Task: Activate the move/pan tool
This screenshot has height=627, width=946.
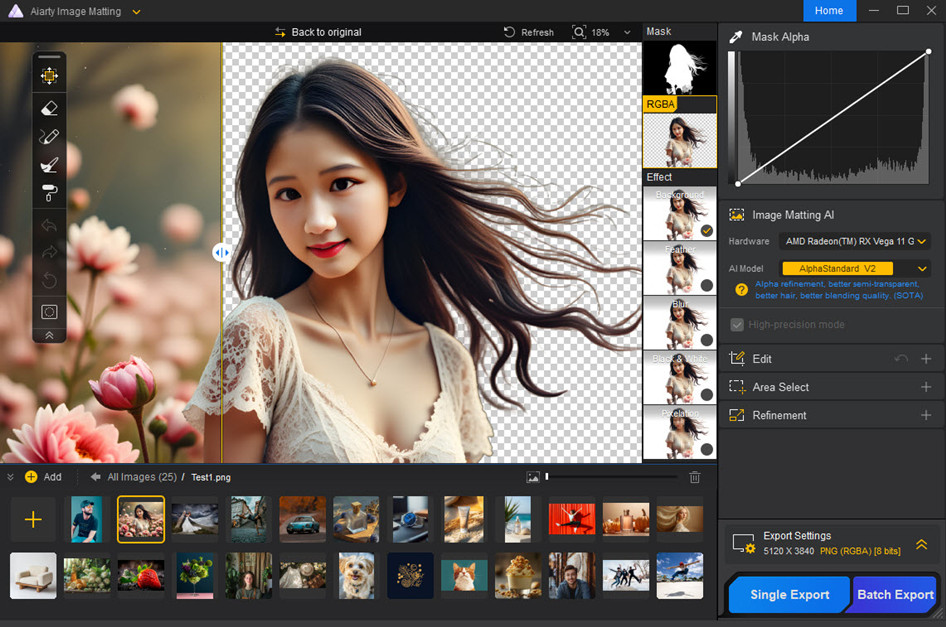Action: [x=49, y=76]
